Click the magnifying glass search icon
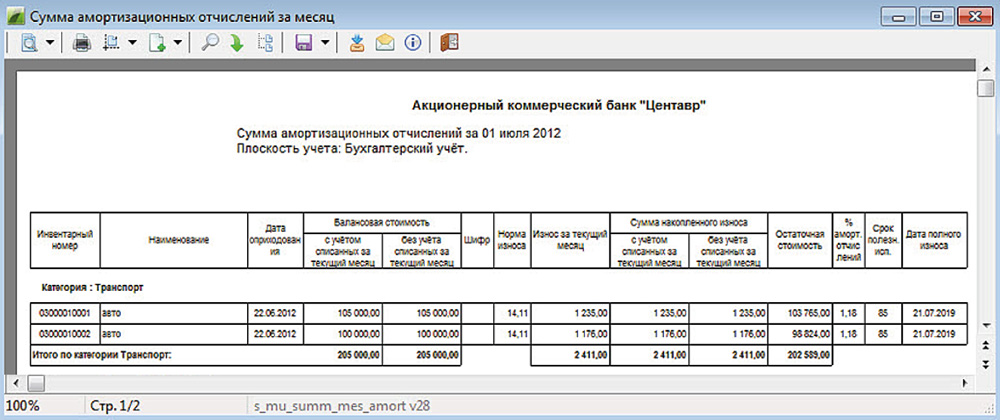 (211, 43)
